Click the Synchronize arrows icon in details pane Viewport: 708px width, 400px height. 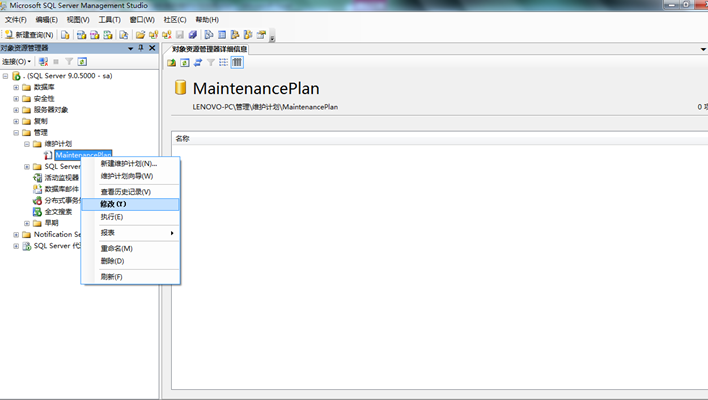pyautogui.click(x=198, y=63)
